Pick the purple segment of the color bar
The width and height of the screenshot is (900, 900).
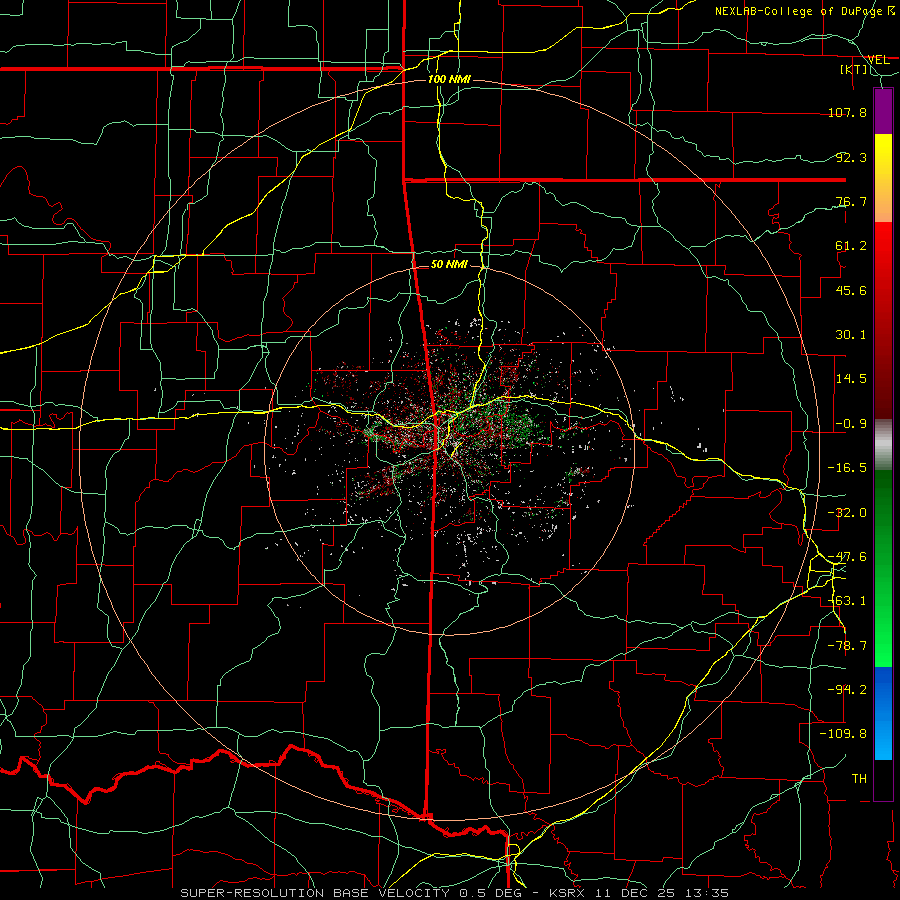pos(883,112)
